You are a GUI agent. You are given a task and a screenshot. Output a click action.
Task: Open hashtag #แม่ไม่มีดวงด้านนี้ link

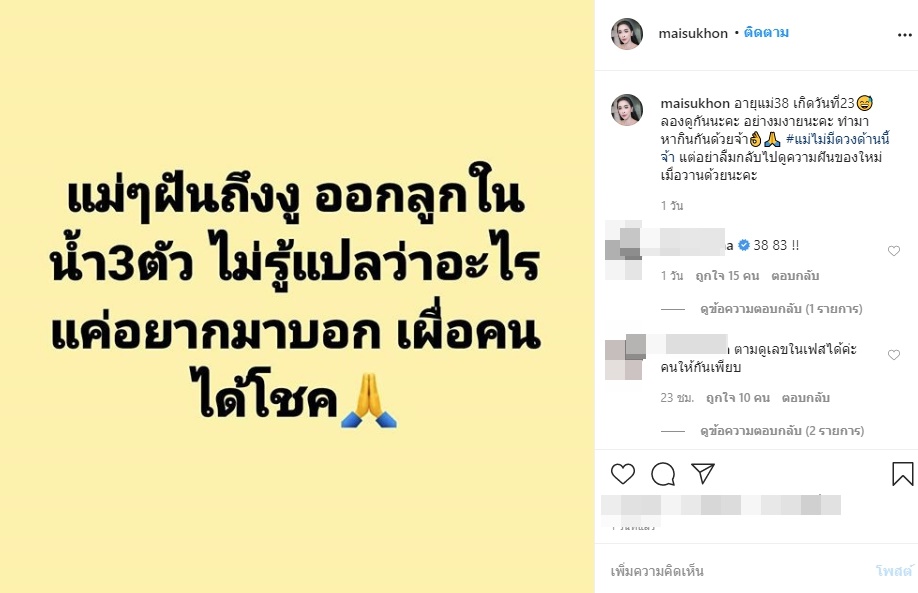point(837,139)
